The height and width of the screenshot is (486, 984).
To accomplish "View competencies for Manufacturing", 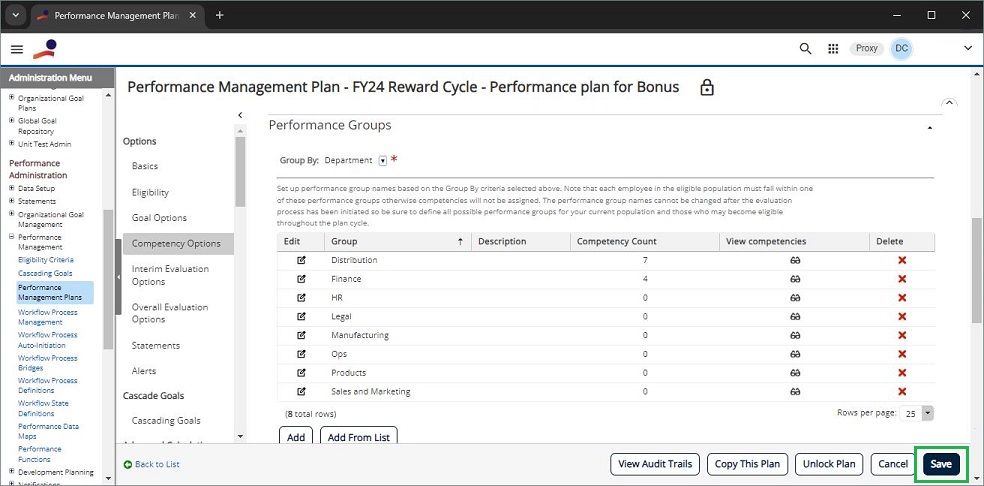I will click(794, 335).
